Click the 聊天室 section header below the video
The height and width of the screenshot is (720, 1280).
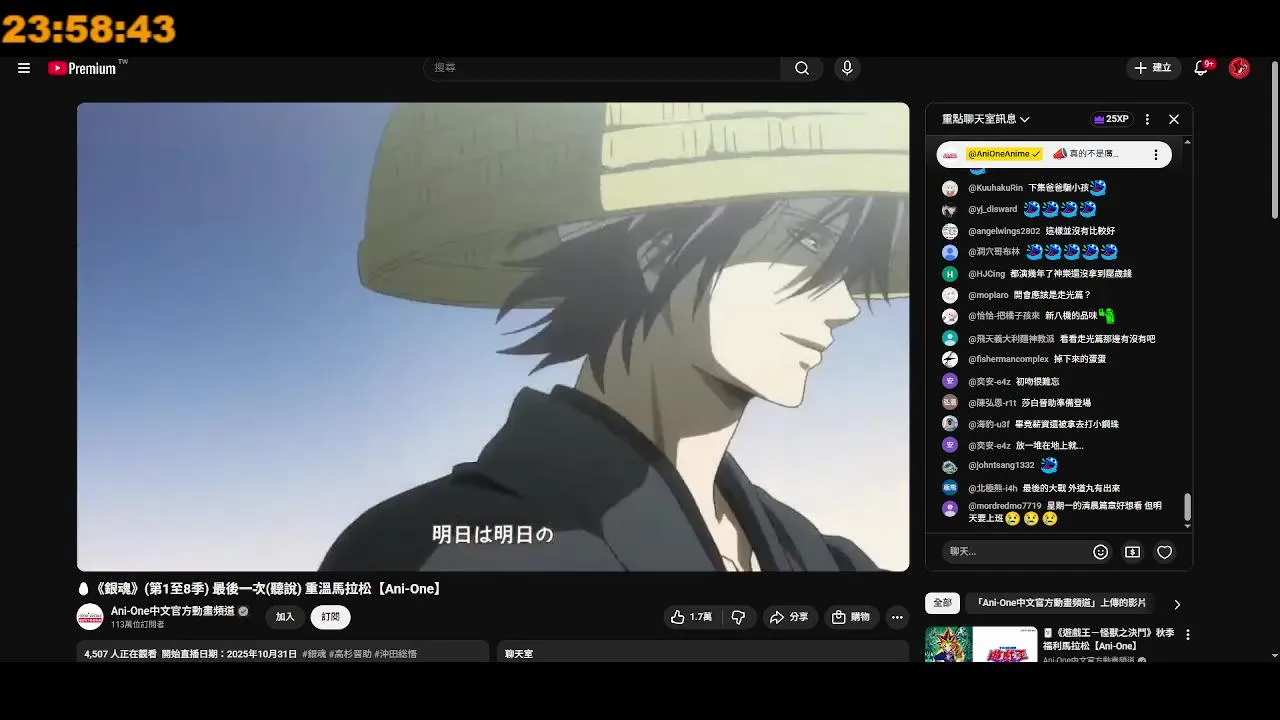(x=519, y=654)
